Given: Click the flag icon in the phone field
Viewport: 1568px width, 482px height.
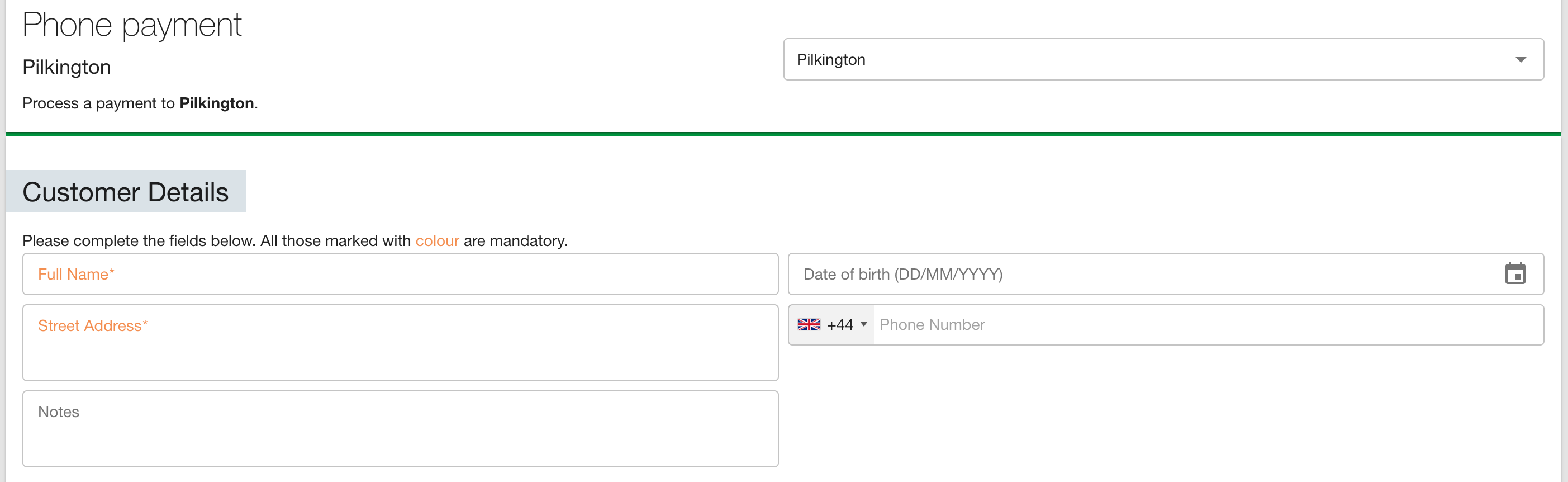Looking at the screenshot, I should coord(810,324).
